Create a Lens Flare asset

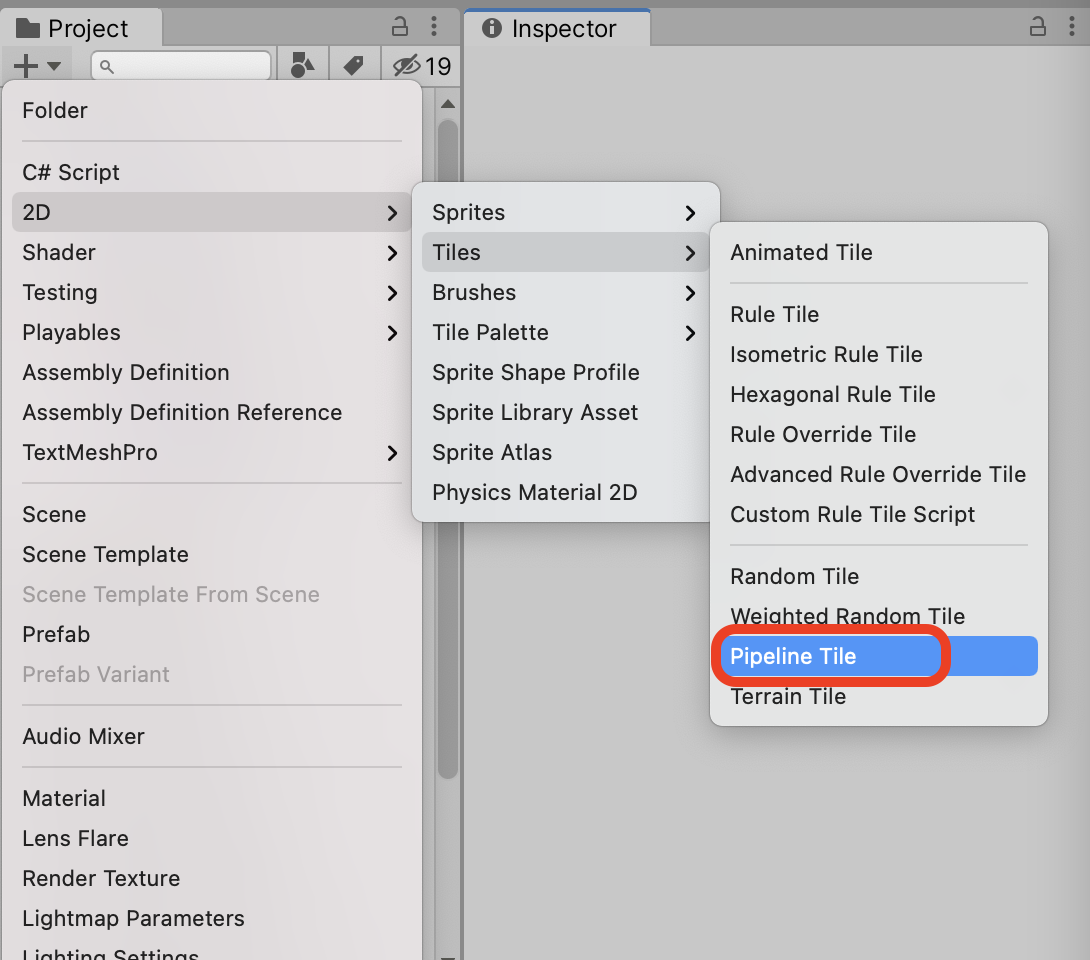tap(211, 838)
